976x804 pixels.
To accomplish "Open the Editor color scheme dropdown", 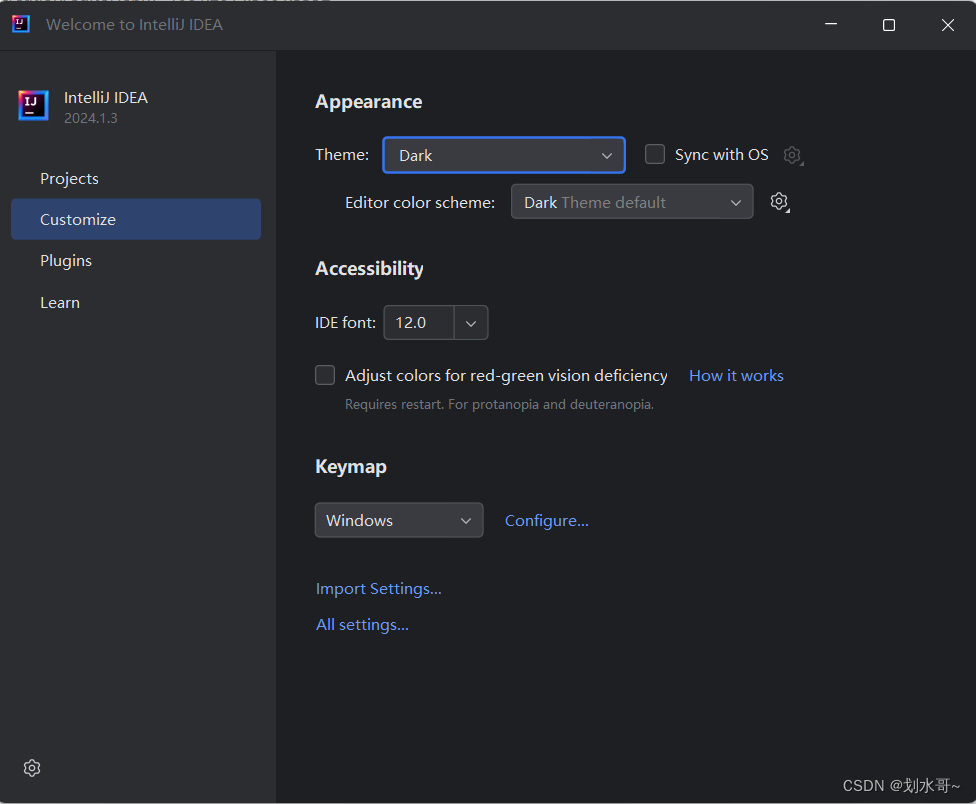I will tap(632, 202).
